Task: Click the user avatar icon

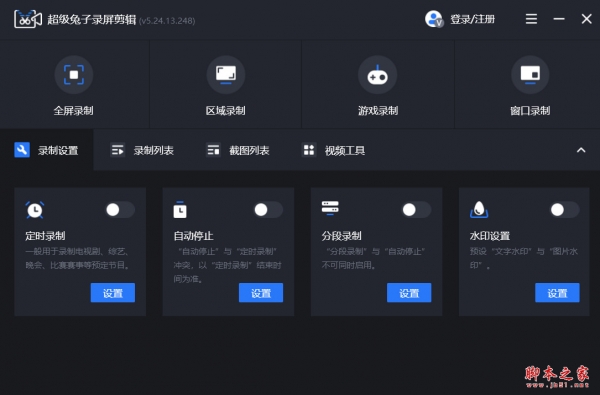Action: tap(434, 19)
